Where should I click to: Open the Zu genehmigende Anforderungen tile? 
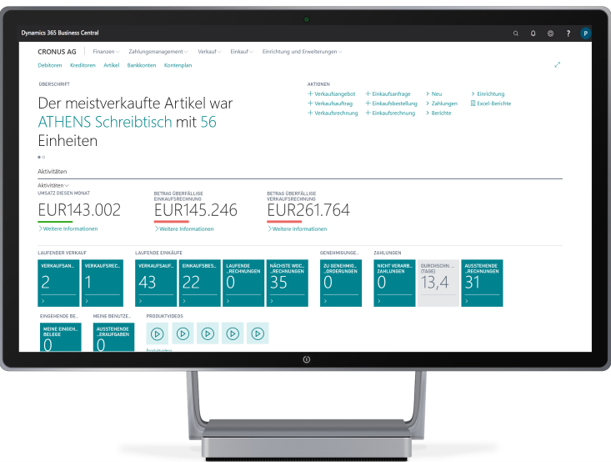click(x=341, y=283)
